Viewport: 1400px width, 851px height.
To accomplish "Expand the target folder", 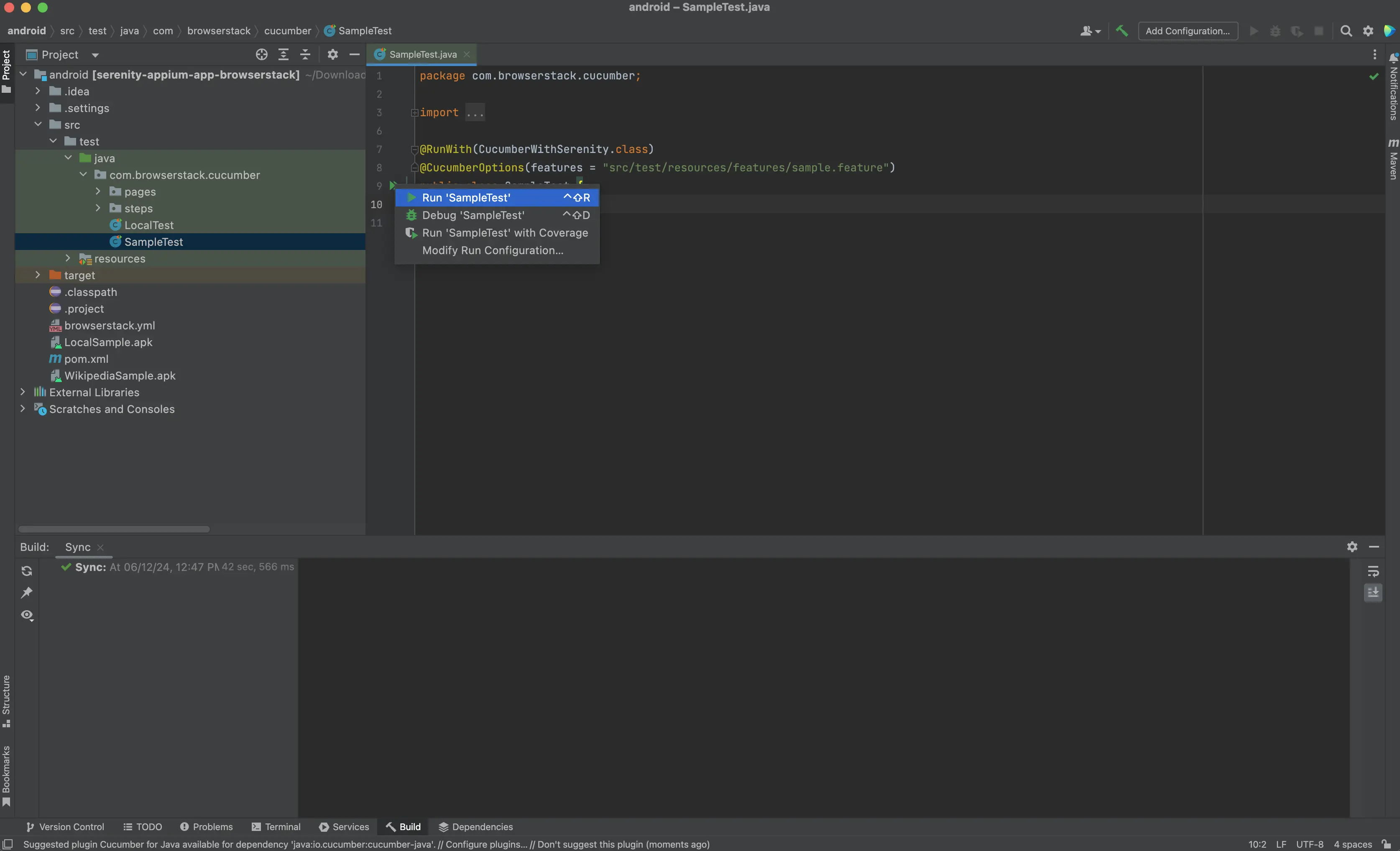I will 38,275.
